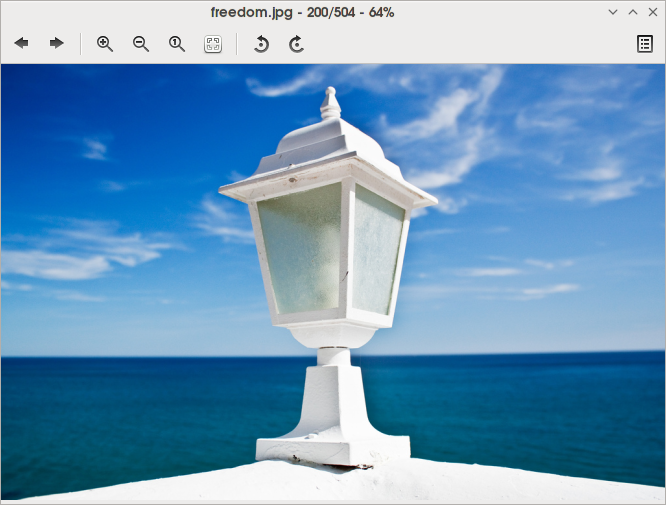Rotate the image clockwise

tap(296, 44)
